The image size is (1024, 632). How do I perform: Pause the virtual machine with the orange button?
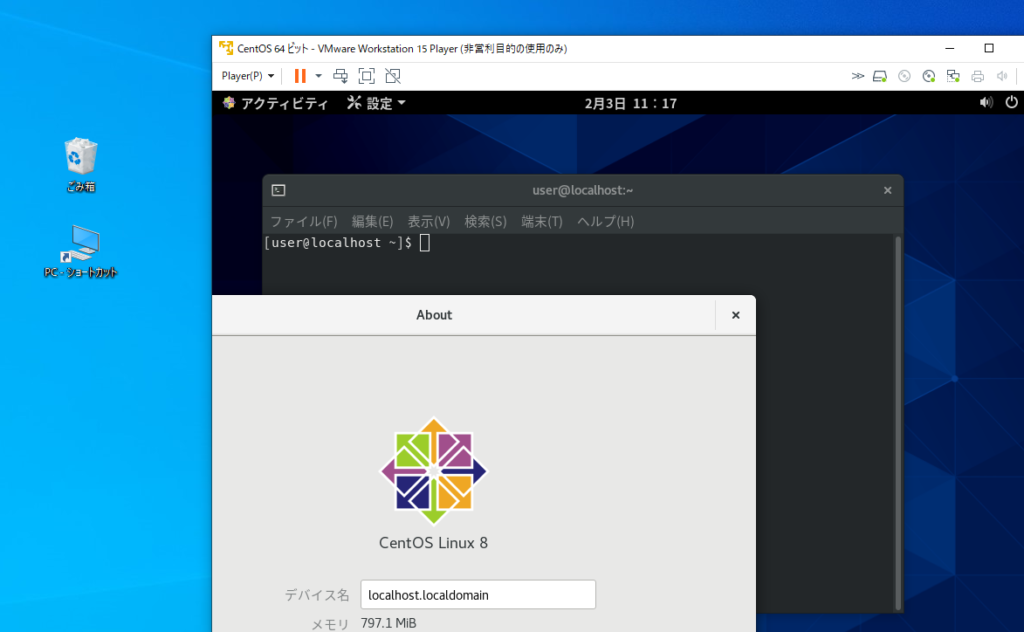coord(300,76)
